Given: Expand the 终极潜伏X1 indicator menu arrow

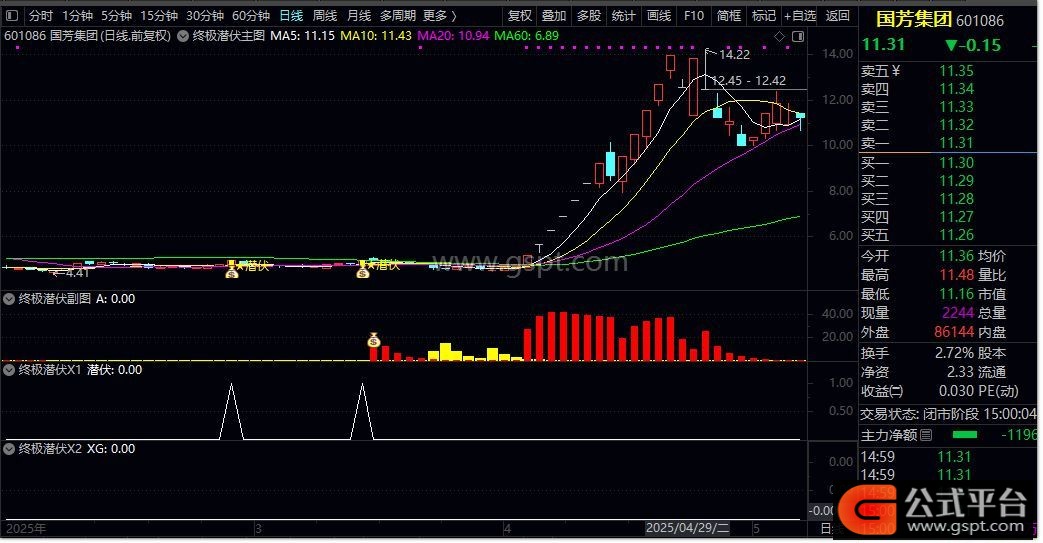Looking at the screenshot, I should point(9,370).
